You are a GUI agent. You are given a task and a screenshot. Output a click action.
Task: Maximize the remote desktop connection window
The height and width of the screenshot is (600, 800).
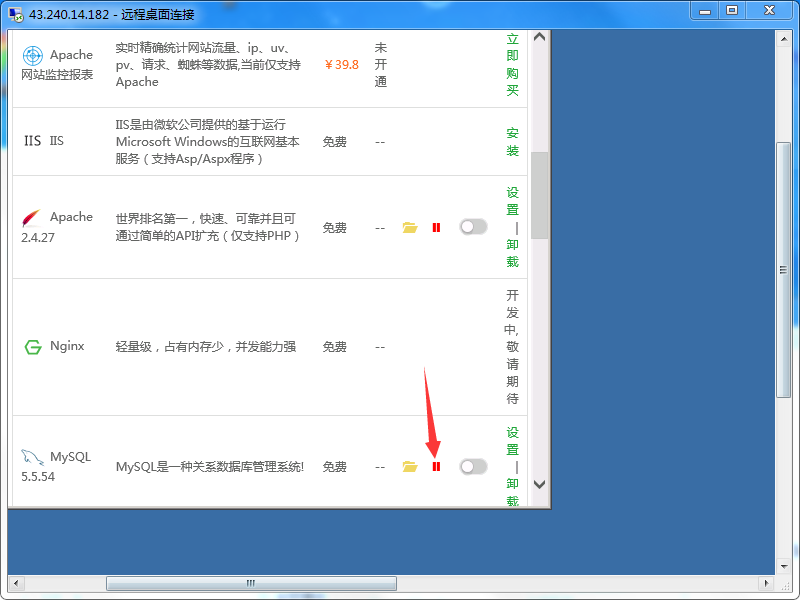732,11
